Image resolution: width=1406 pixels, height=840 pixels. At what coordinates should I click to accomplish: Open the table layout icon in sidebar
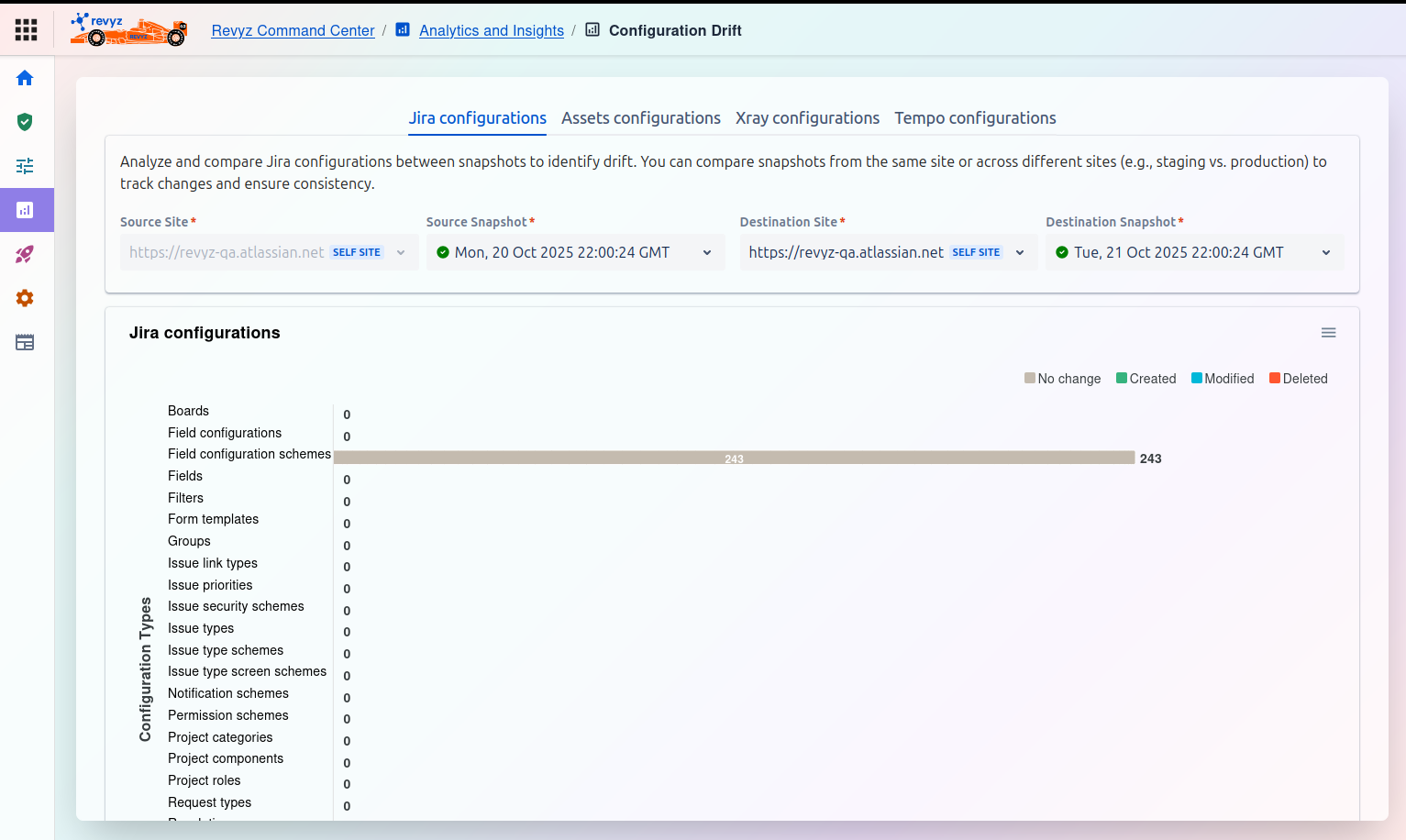[x=25, y=342]
